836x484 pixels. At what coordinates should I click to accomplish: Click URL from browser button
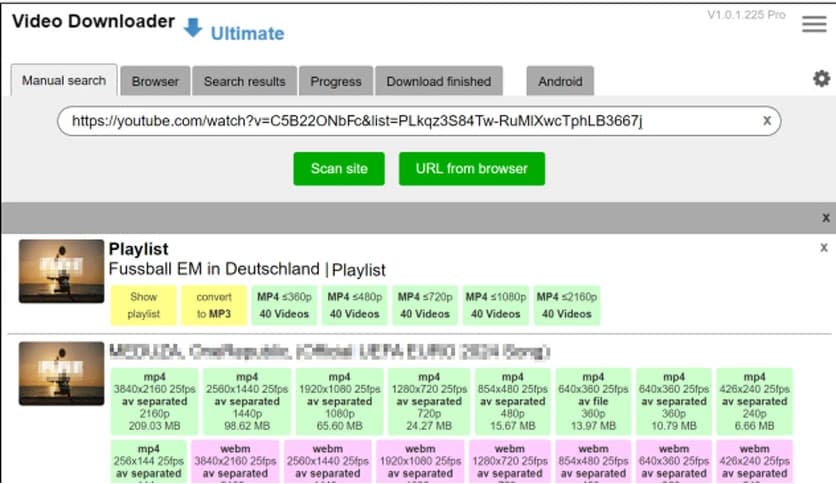coord(472,169)
